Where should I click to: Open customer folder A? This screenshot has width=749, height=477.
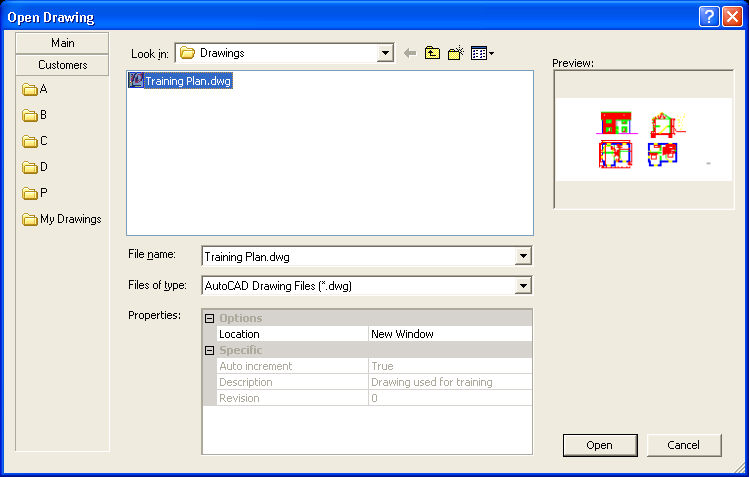[x=35, y=89]
